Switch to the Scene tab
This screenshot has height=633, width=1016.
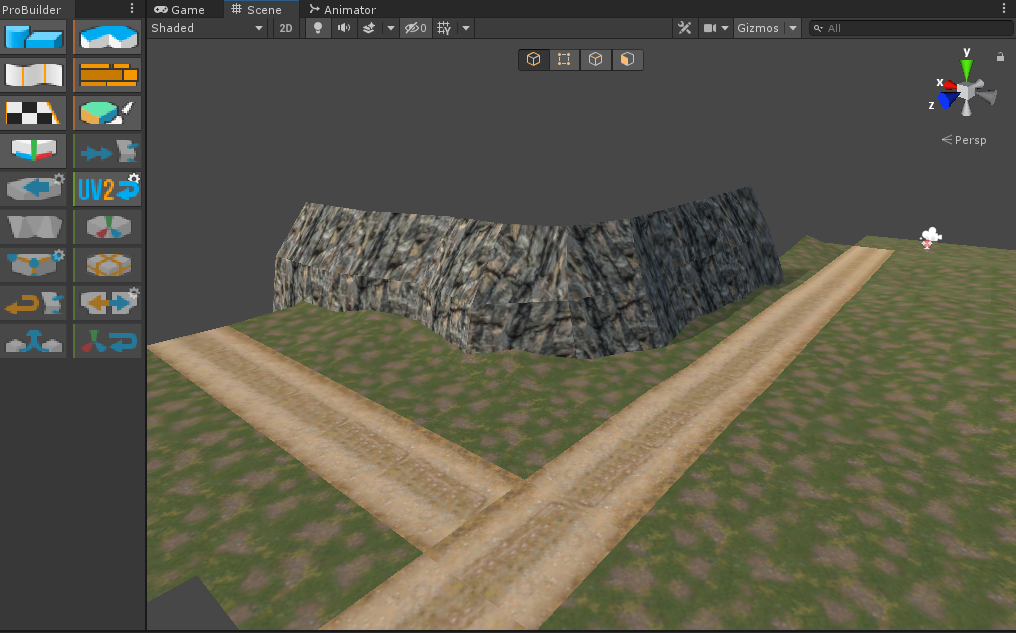pos(257,9)
